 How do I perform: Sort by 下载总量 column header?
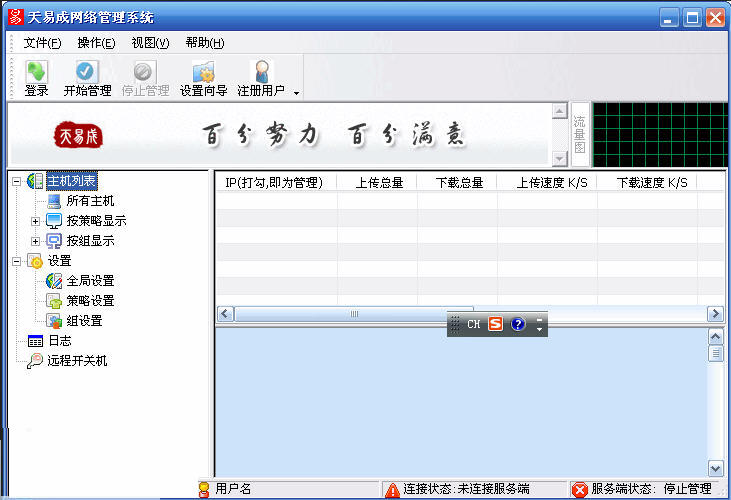point(457,182)
